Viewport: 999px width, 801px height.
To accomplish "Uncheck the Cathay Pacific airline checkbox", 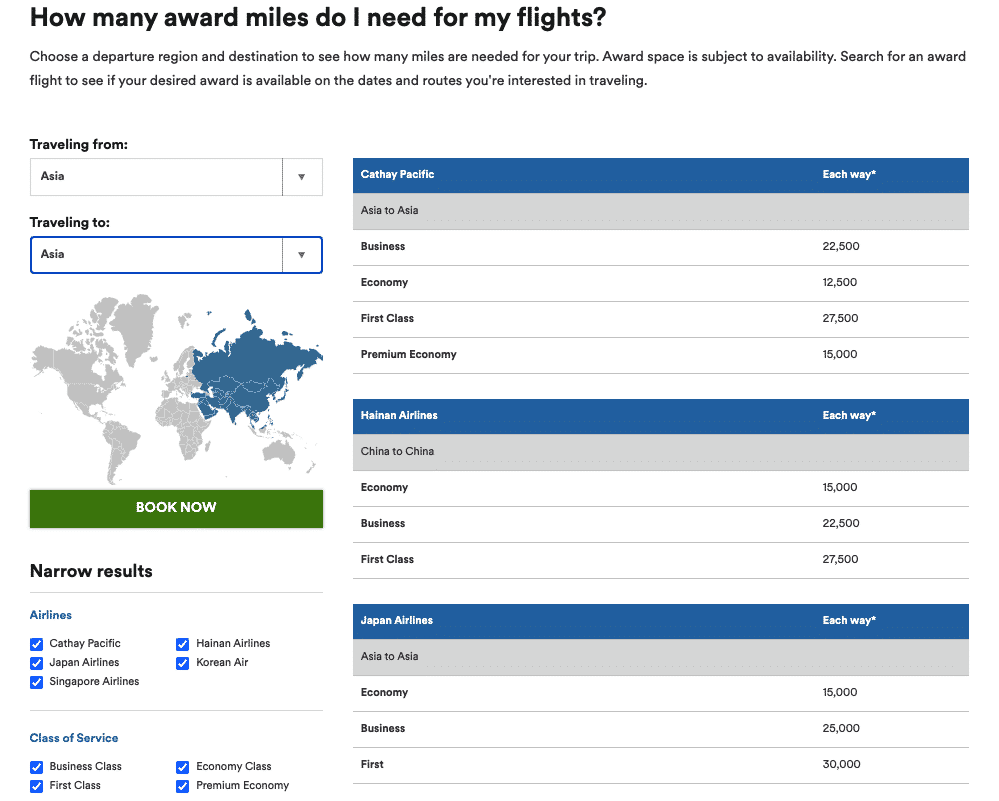I will [x=37, y=644].
